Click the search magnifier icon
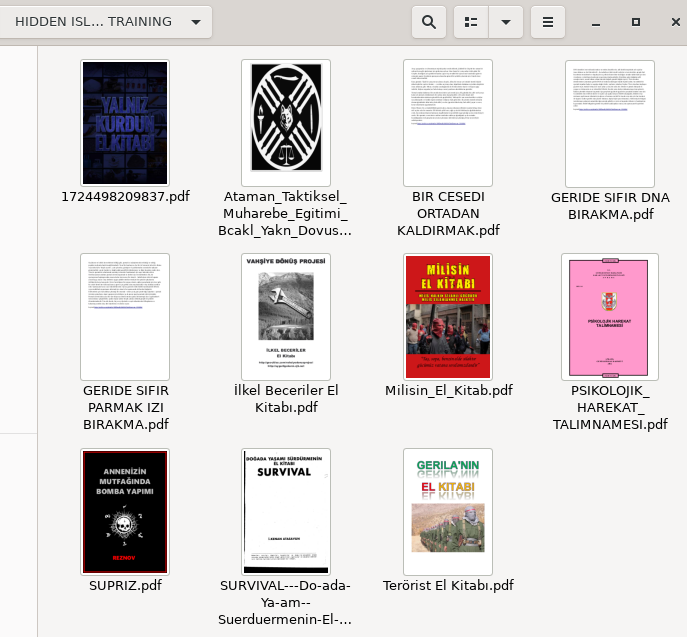 point(428,21)
